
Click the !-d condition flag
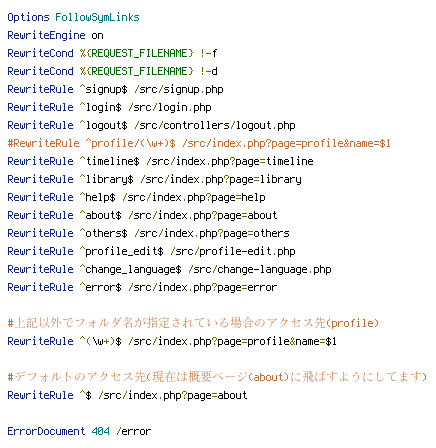209,71
